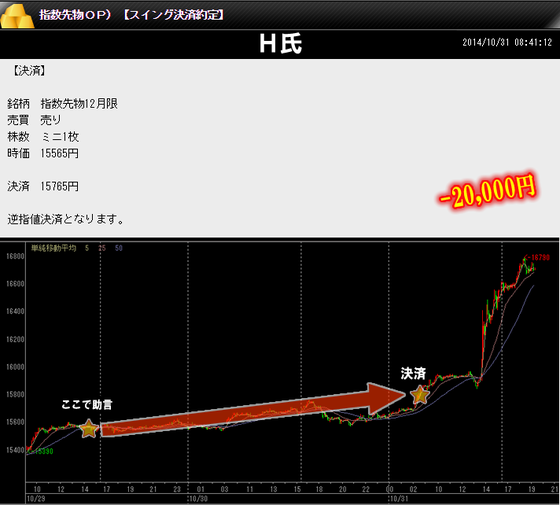
Task: Click the 16800 price axis label
Action: pyautogui.click(x=15, y=256)
